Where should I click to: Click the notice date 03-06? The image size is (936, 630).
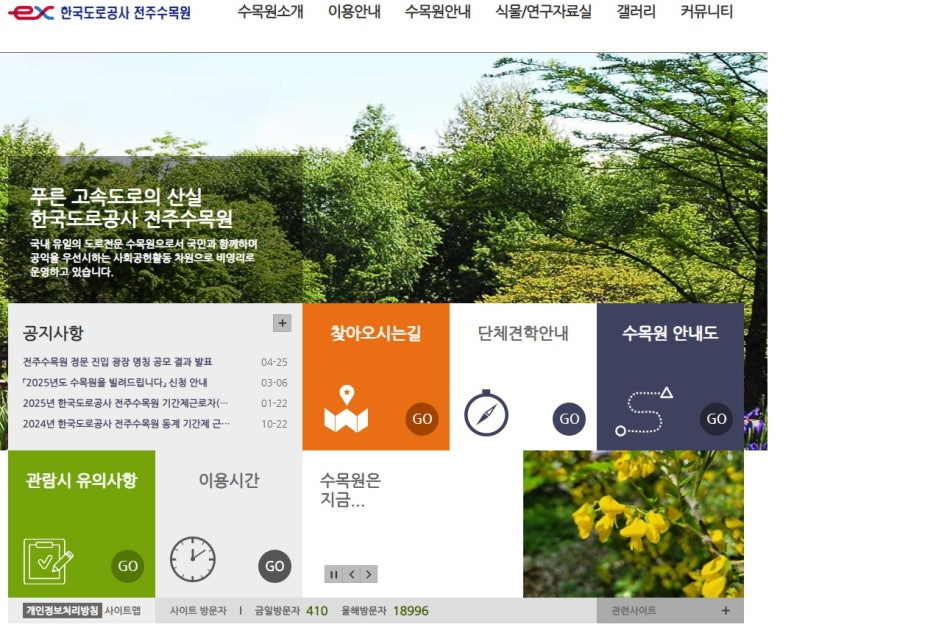(274, 383)
